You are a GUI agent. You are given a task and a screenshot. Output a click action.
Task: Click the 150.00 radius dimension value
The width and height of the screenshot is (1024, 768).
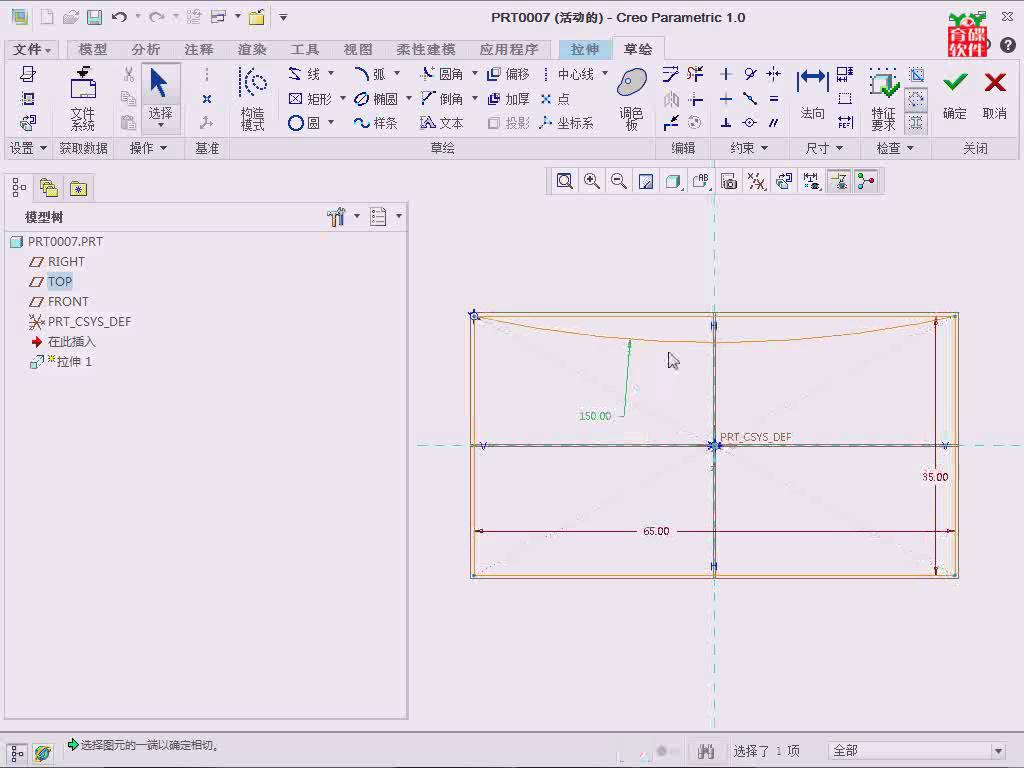(595, 415)
